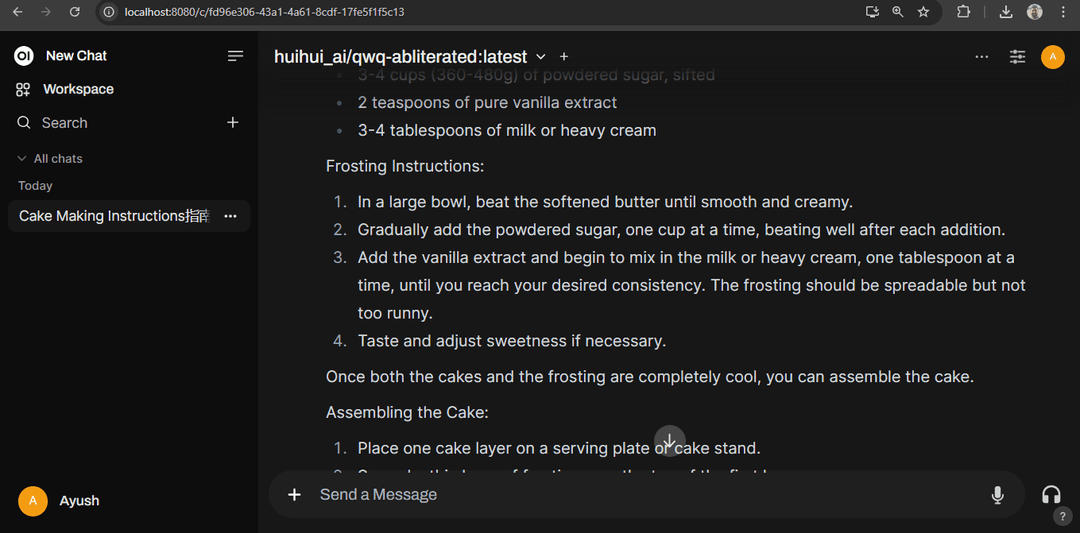Screen dimensions: 1080x533
Task: Open the Ayush user profile menu
Action: tap(59, 501)
